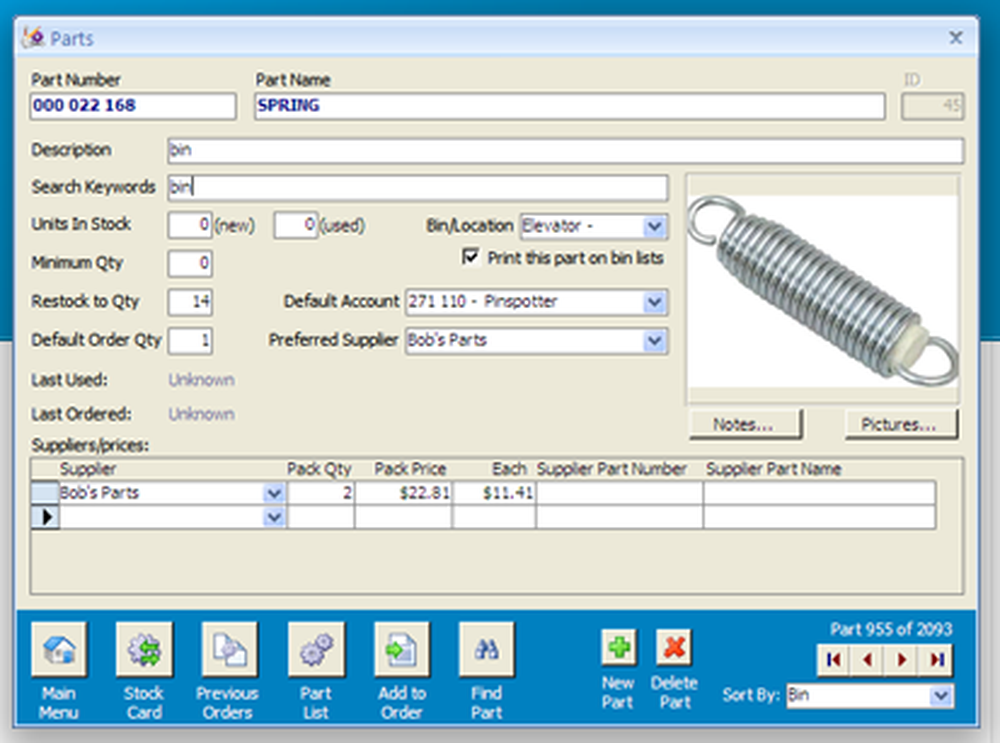The image size is (1000, 743).
Task: Change the Default Account selection
Action: [655, 302]
